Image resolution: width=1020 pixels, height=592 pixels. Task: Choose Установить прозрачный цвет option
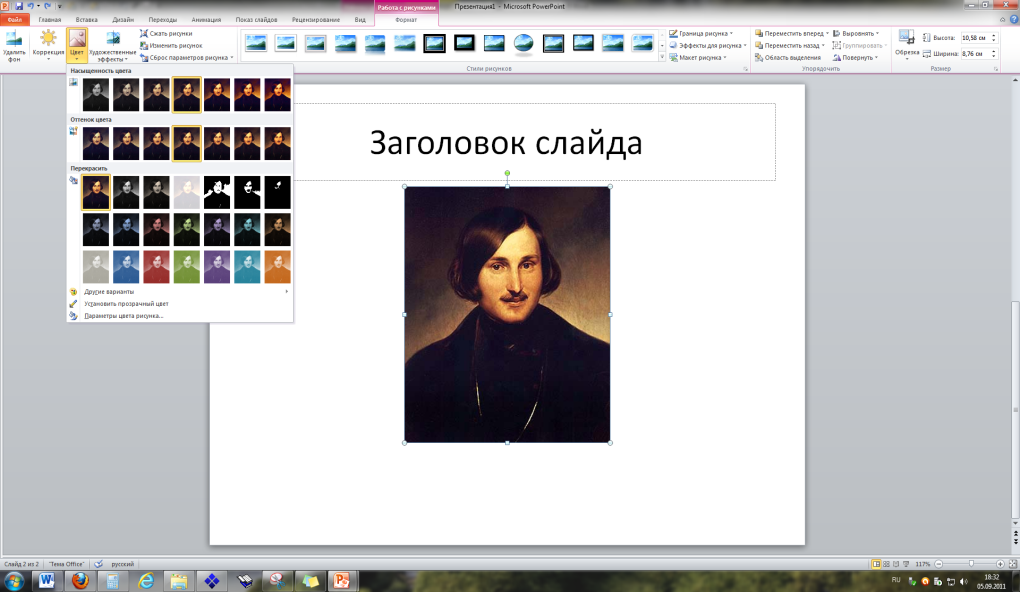(x=180, y=303)
